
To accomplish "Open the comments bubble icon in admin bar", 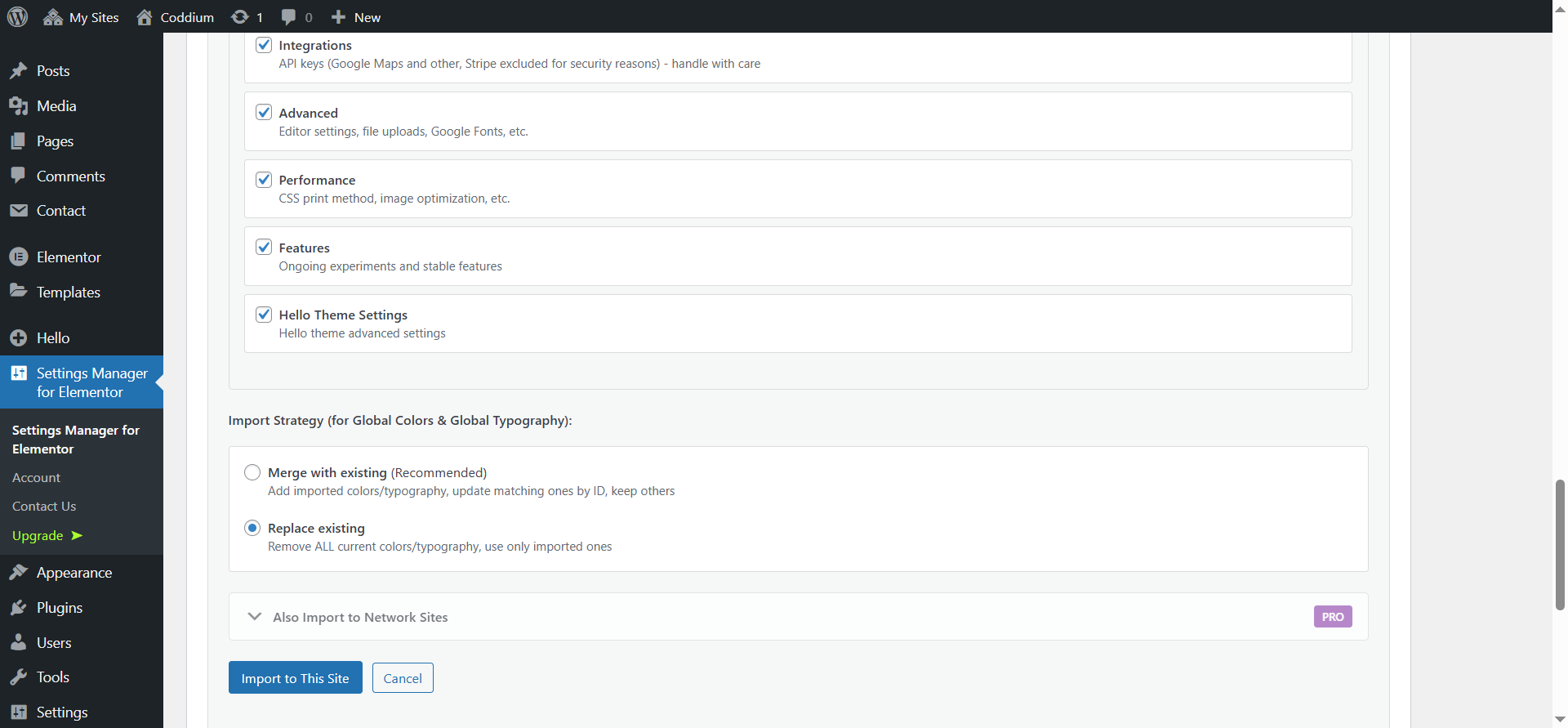I will pyautogui.click(x=288, y=17).
